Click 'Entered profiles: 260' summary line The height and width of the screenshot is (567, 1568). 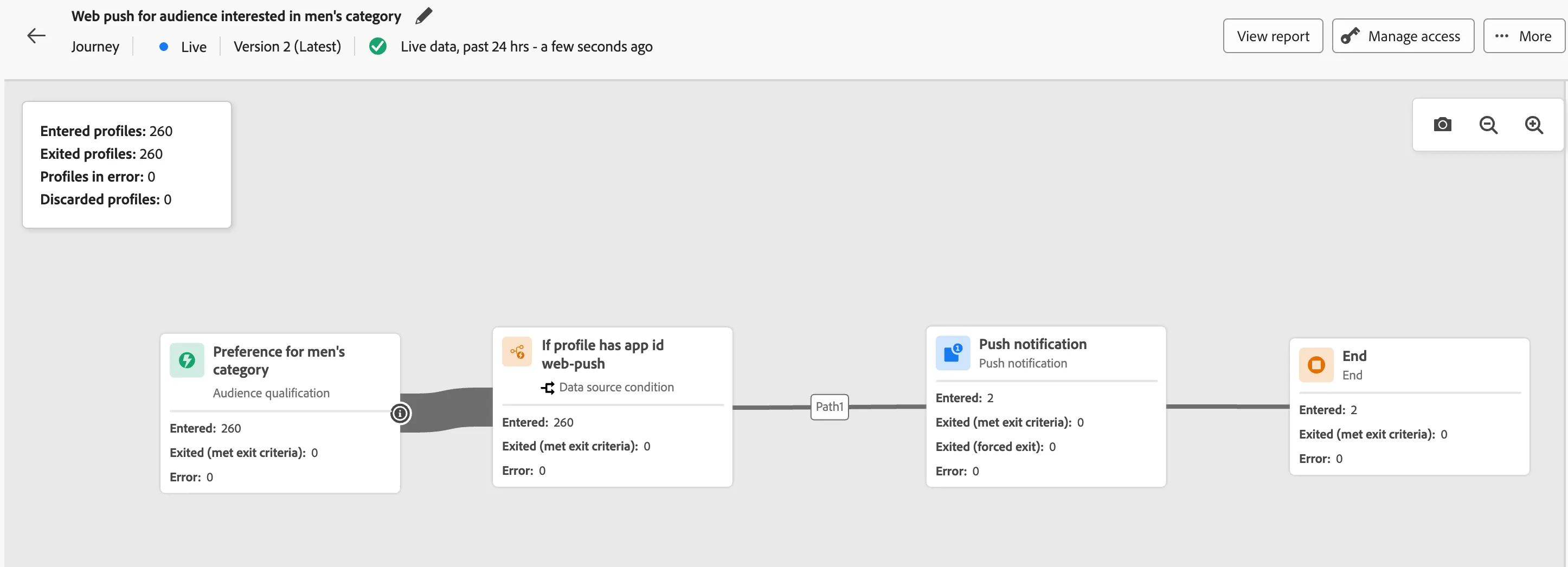(106, 131)
